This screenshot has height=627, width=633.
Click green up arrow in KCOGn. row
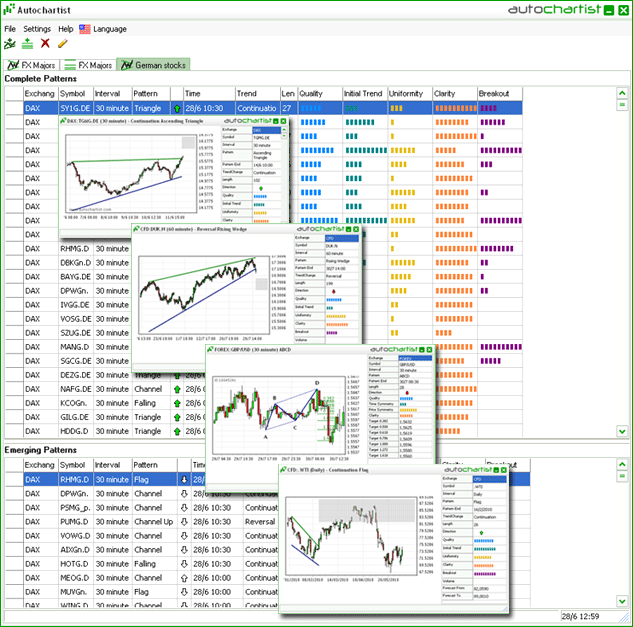[x=177, y=403]
